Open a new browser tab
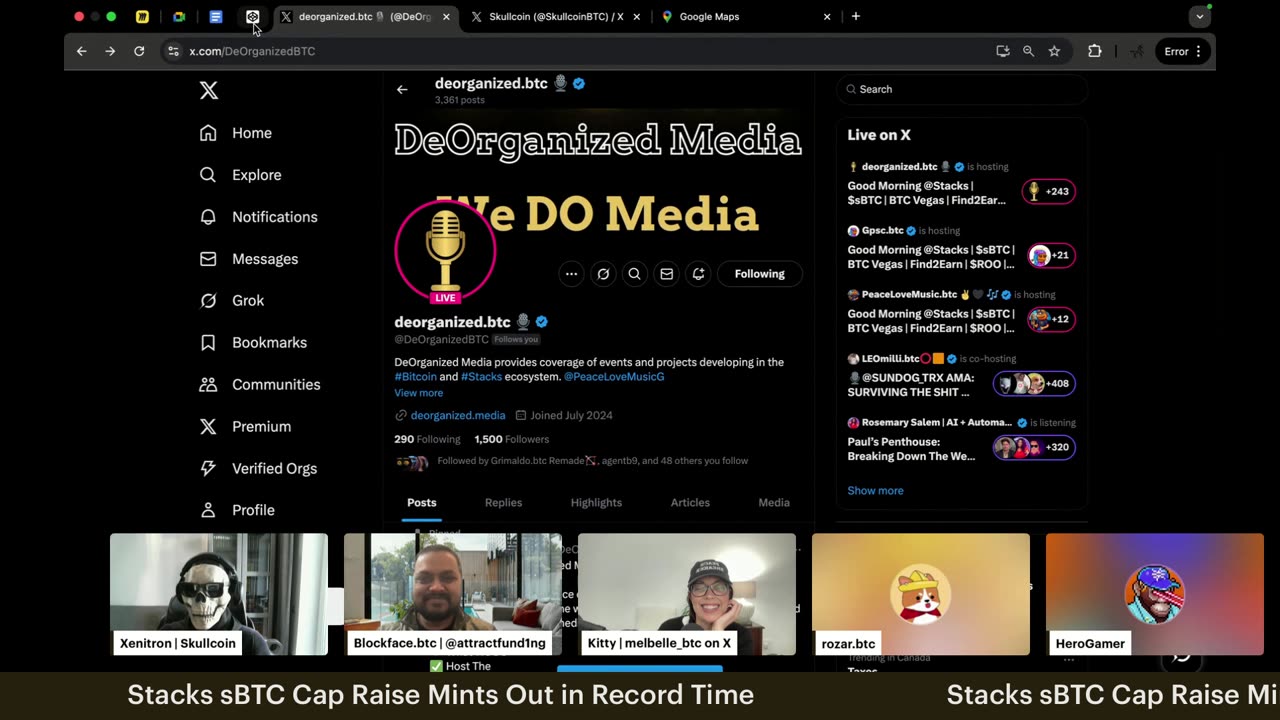The width and height of the screenshot is (1280, 720). tap(856, 16)
